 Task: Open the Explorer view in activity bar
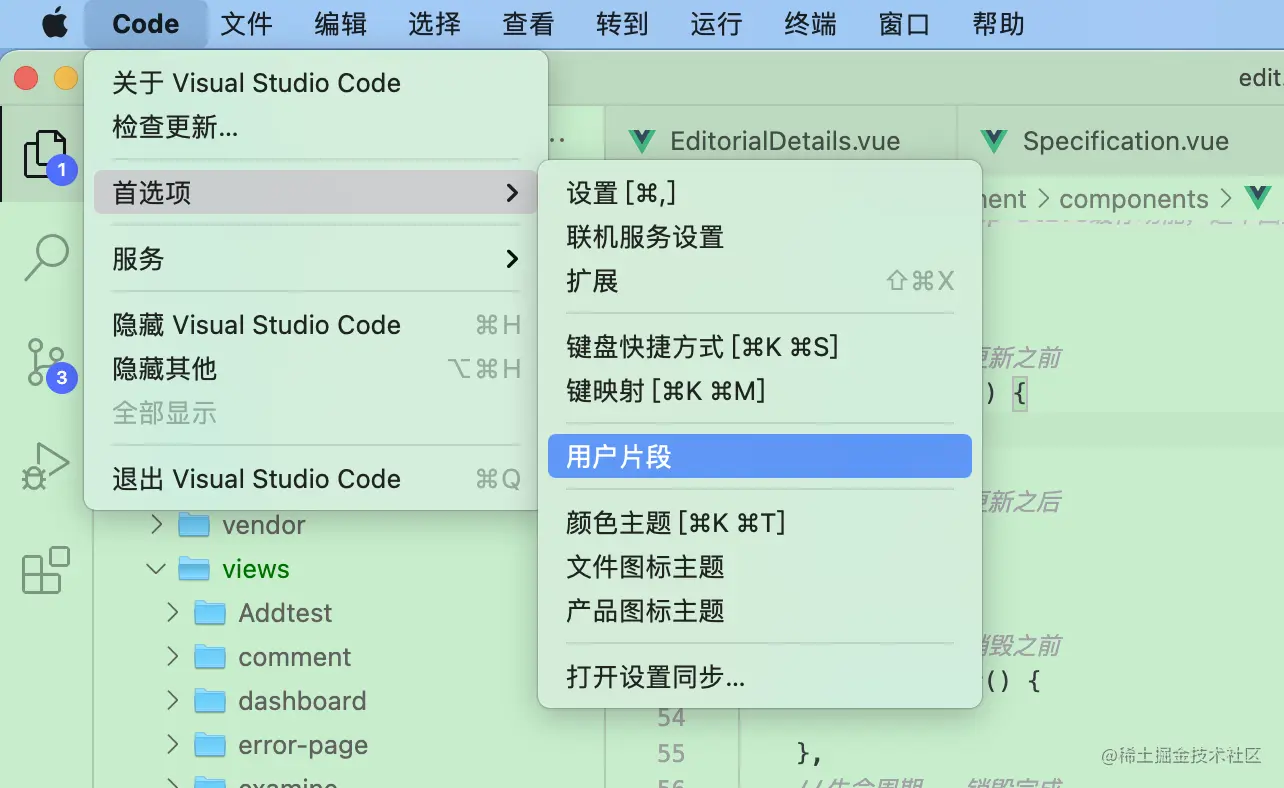[46, 154]
